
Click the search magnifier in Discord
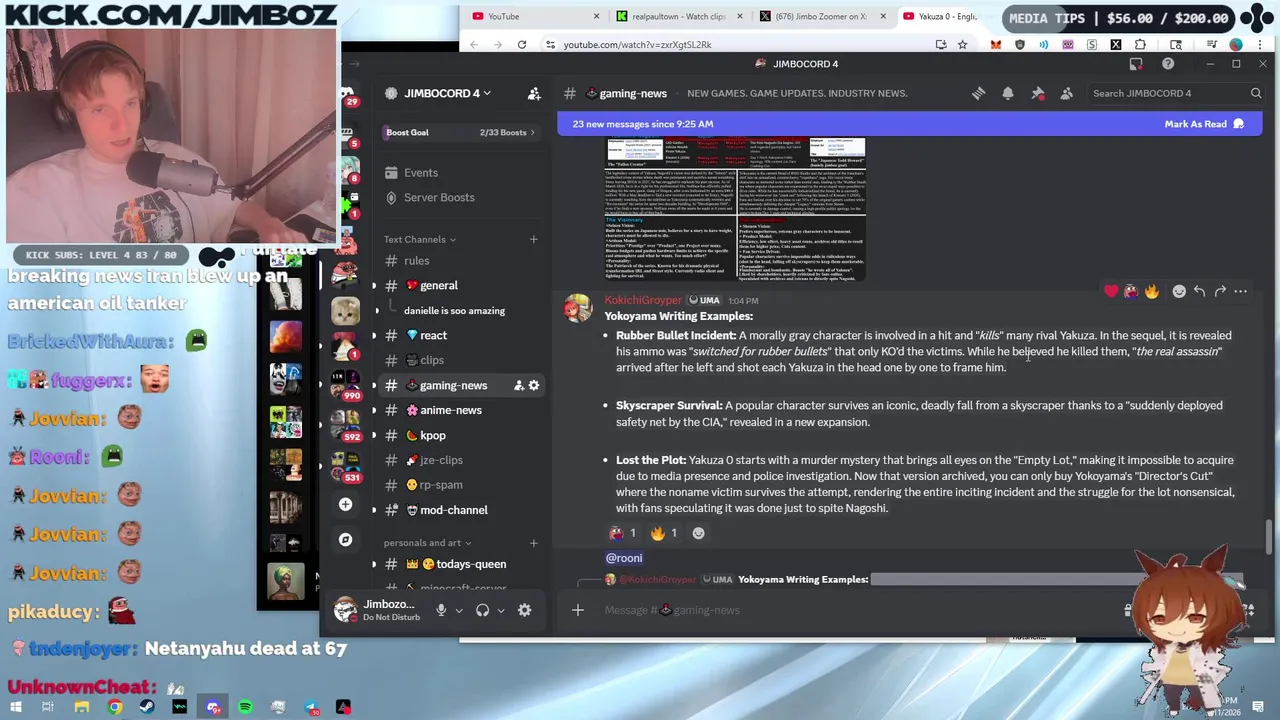tap(1256, 93)
